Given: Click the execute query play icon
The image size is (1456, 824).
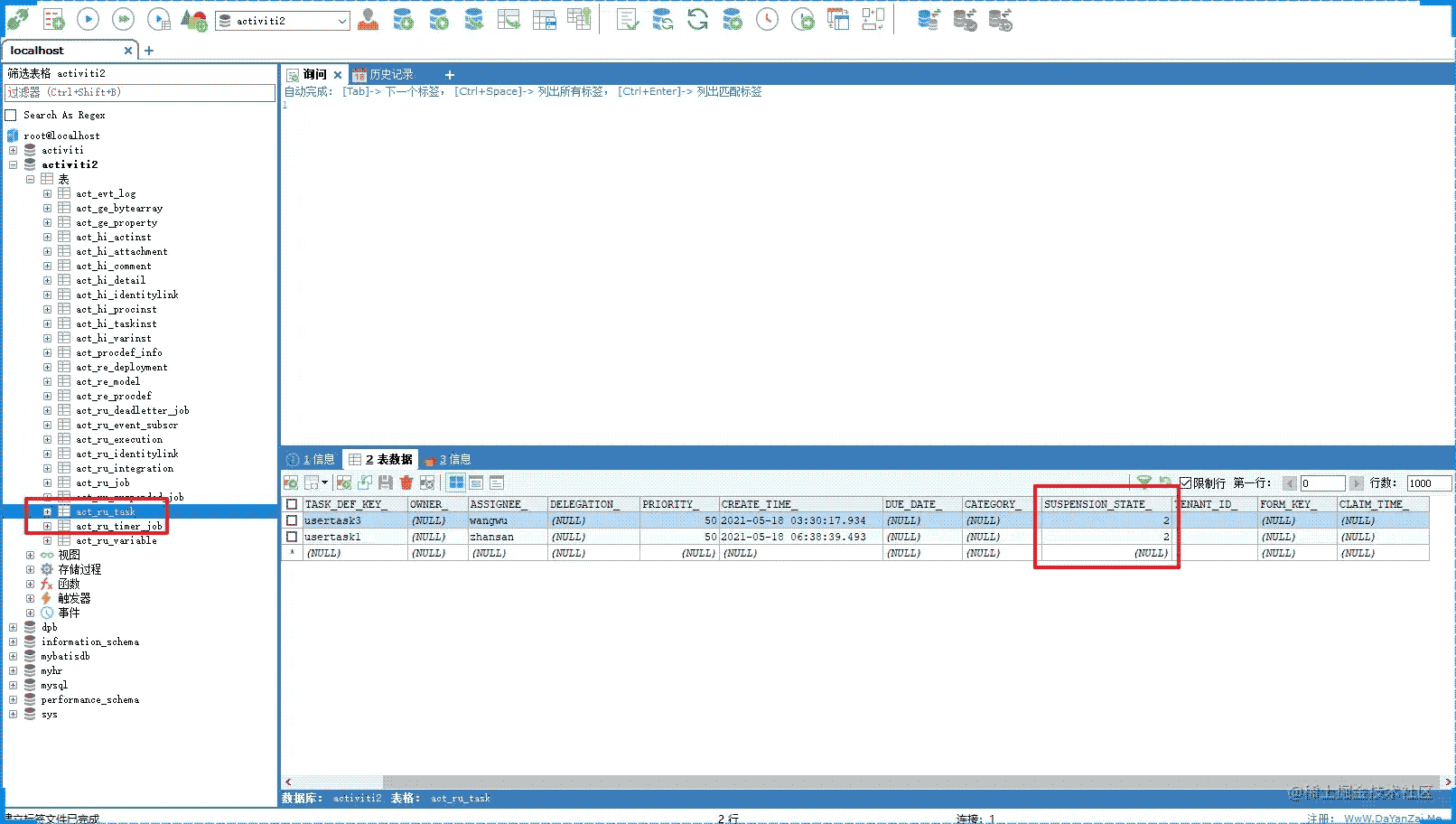Looking at the screenshot, I should point(88,19).
